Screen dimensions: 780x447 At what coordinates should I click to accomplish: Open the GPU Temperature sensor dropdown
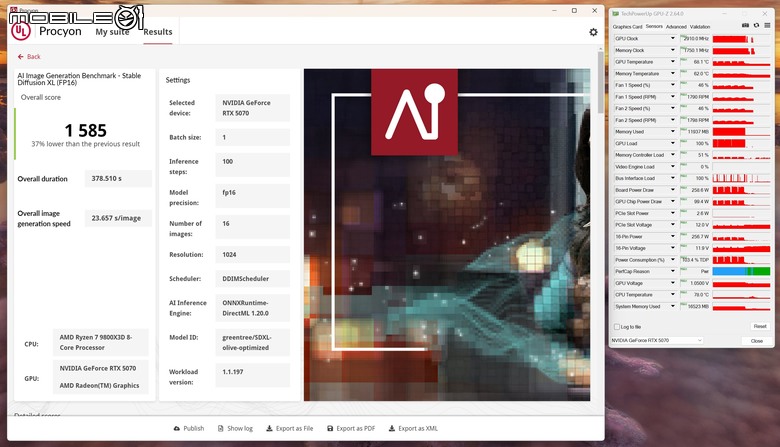pos(673,62)
